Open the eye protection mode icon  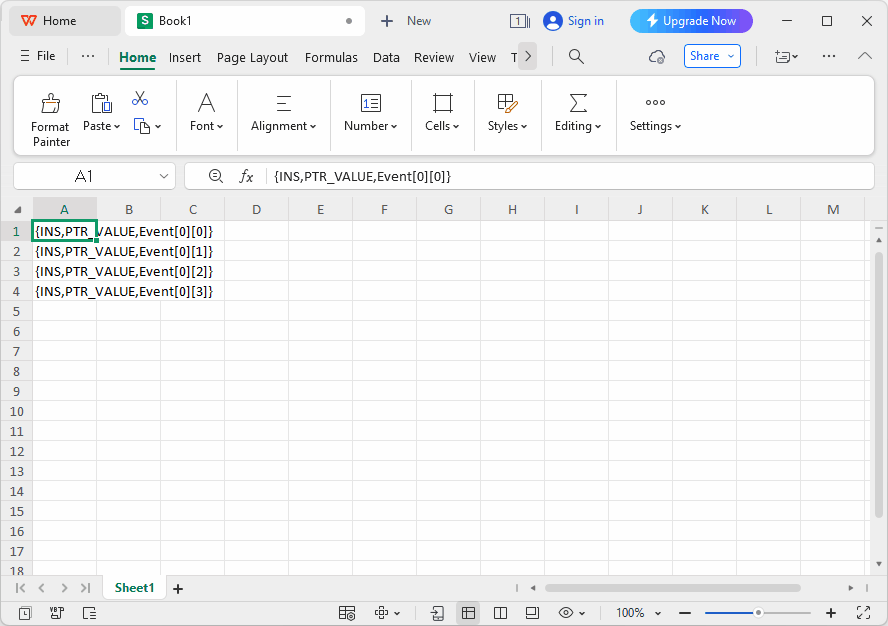point(566,613)
